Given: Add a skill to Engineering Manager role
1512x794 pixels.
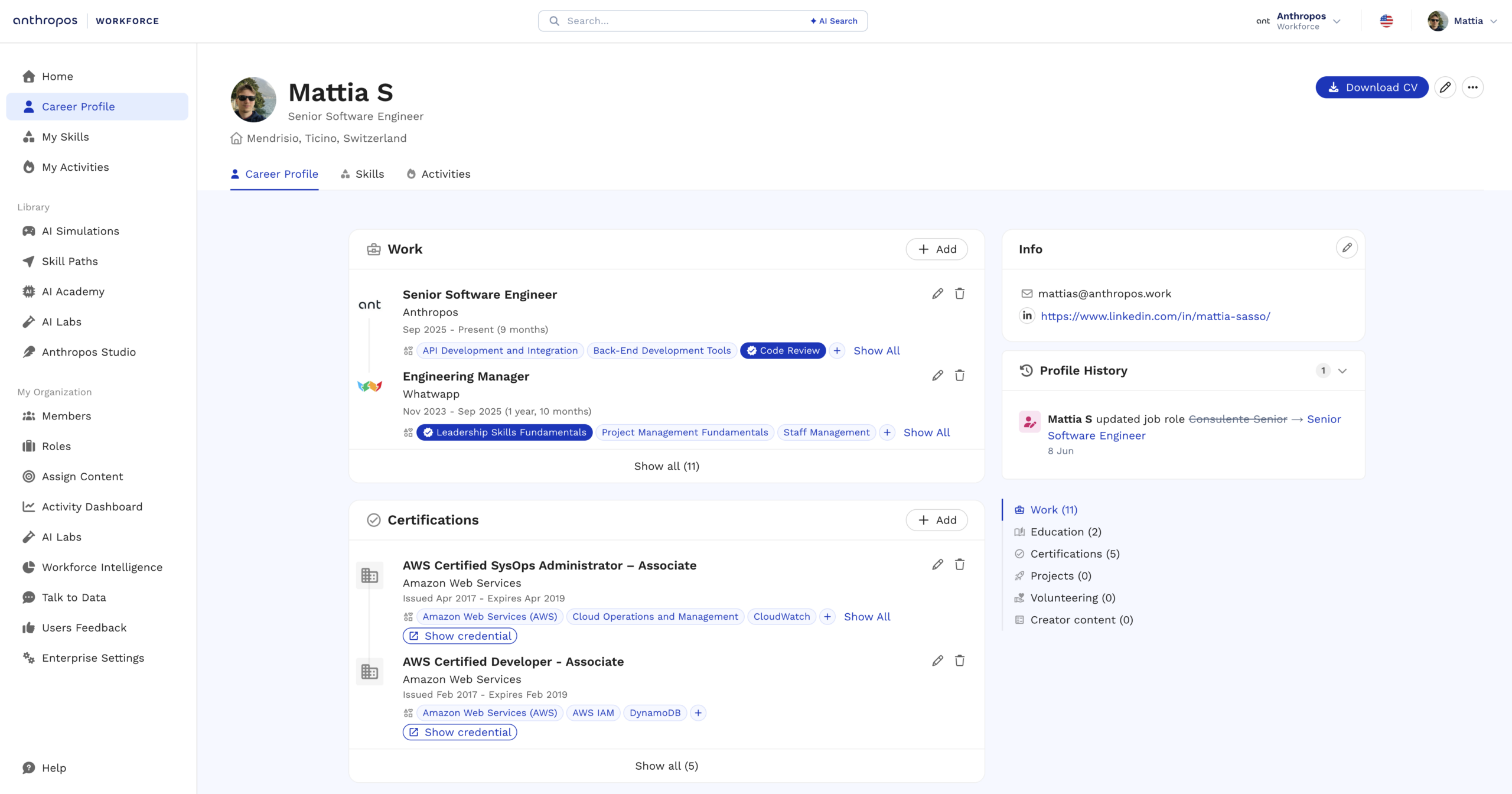Looking at the screenshot, I should tap(887, 433).
